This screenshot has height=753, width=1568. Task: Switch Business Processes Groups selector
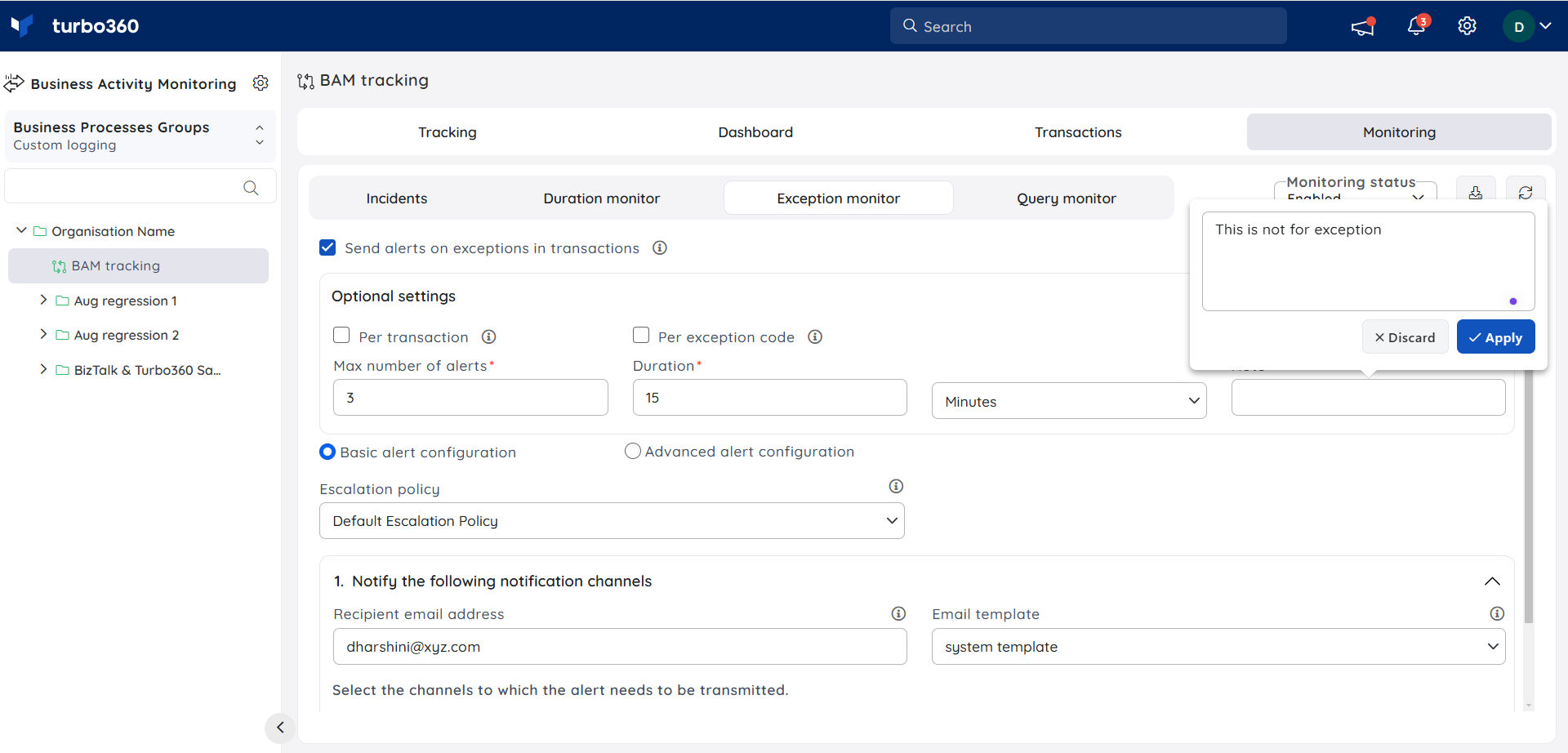pos(140,136)
